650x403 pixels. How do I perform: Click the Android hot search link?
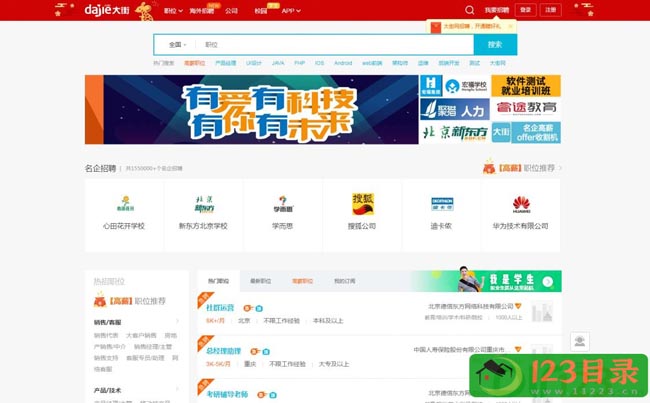pyautogui.click(x=343, y=63)
